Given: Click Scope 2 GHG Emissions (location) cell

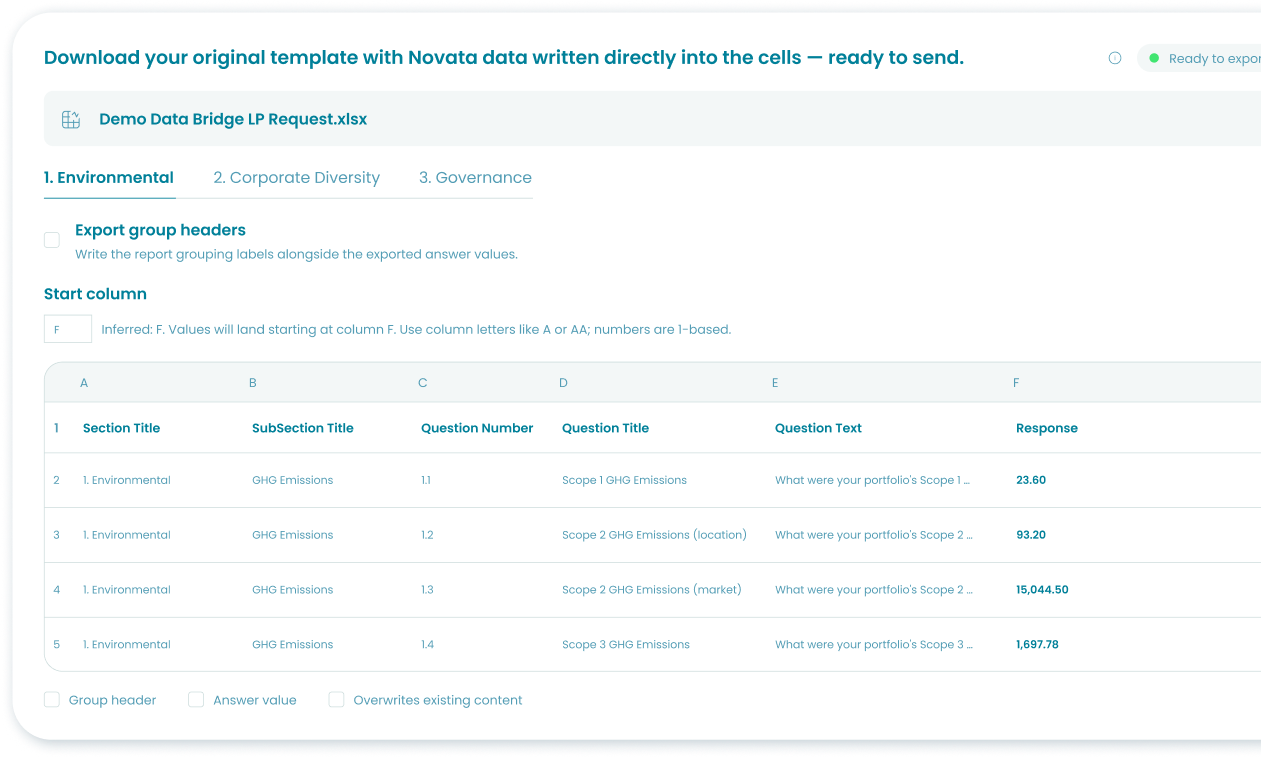Looking at the screenshot, I should pyautogui.click(x=654, y=535).
